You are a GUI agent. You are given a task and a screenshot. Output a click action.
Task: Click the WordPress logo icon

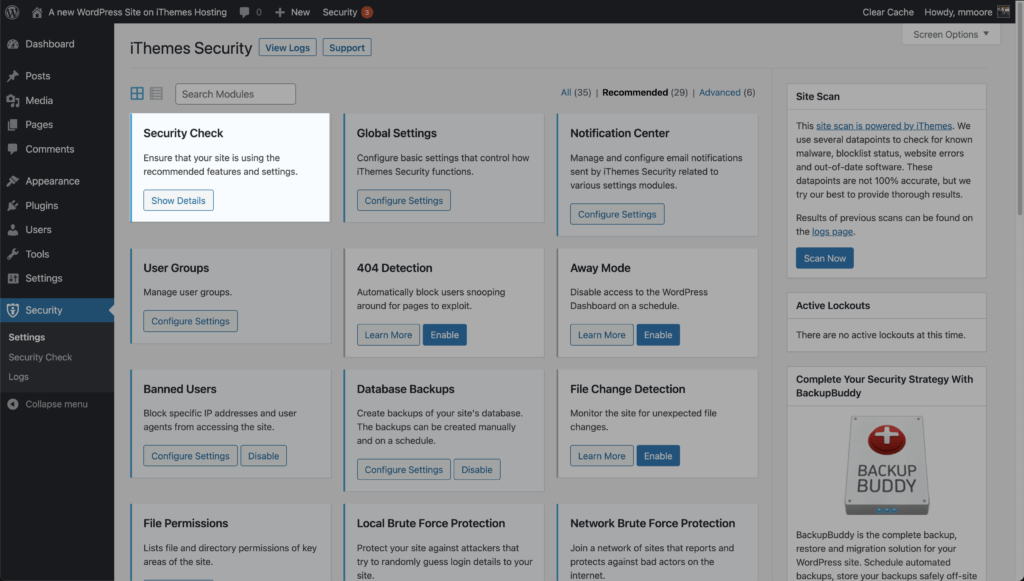[x=12, y=12]
